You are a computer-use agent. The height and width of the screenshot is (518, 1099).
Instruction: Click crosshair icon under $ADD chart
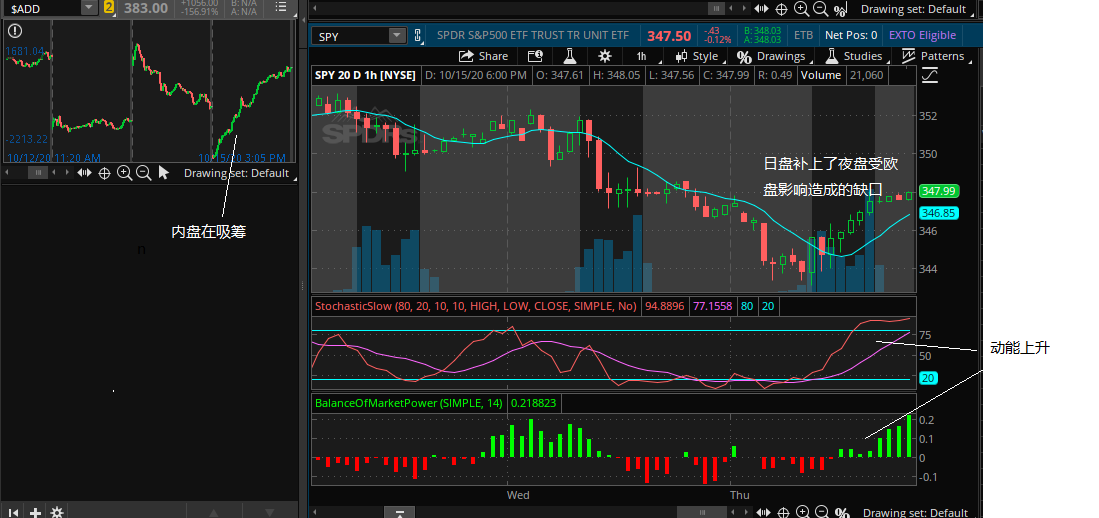click(104, 172)
